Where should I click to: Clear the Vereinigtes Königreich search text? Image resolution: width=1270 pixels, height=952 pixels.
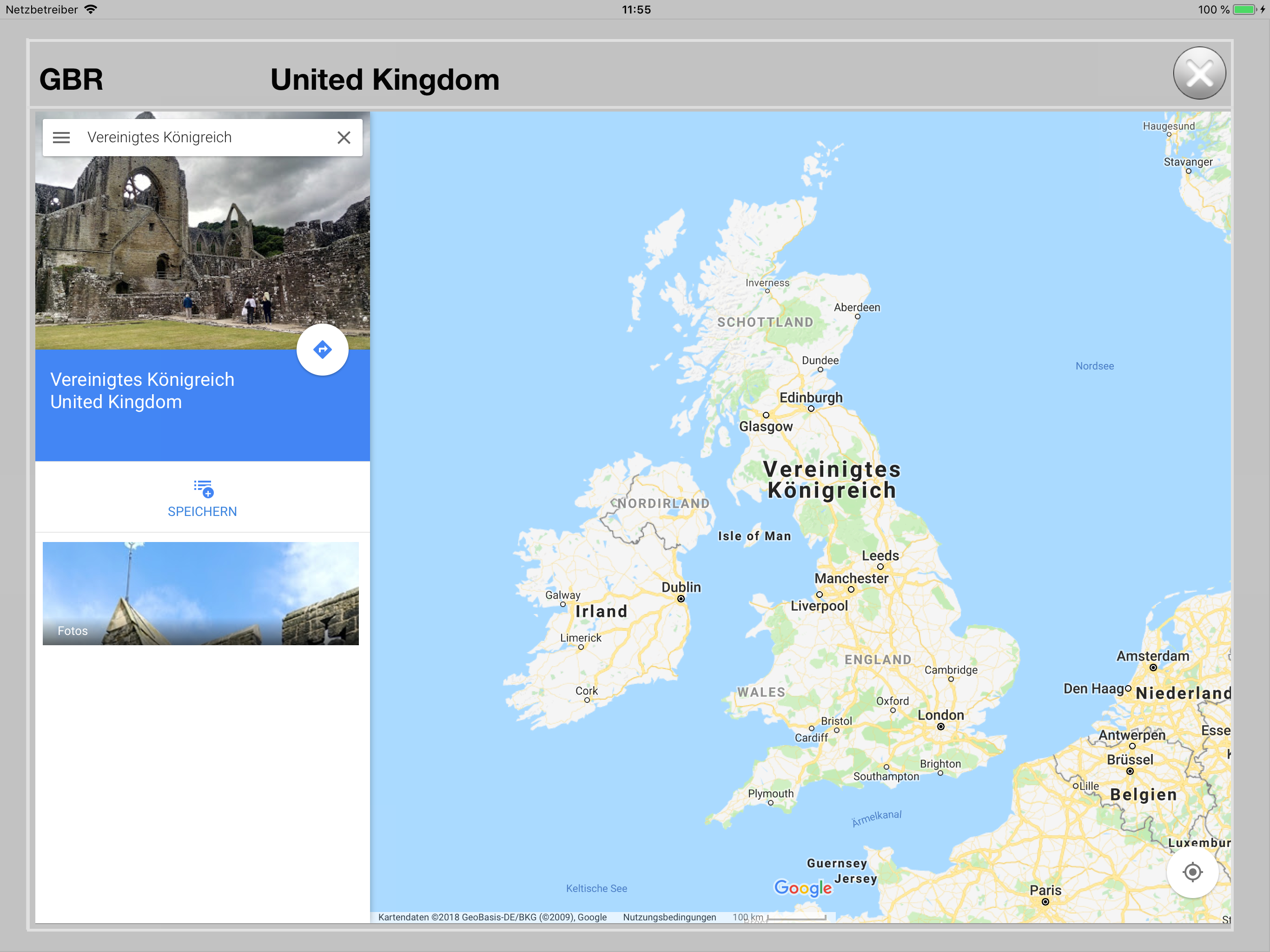coord(344,138)
